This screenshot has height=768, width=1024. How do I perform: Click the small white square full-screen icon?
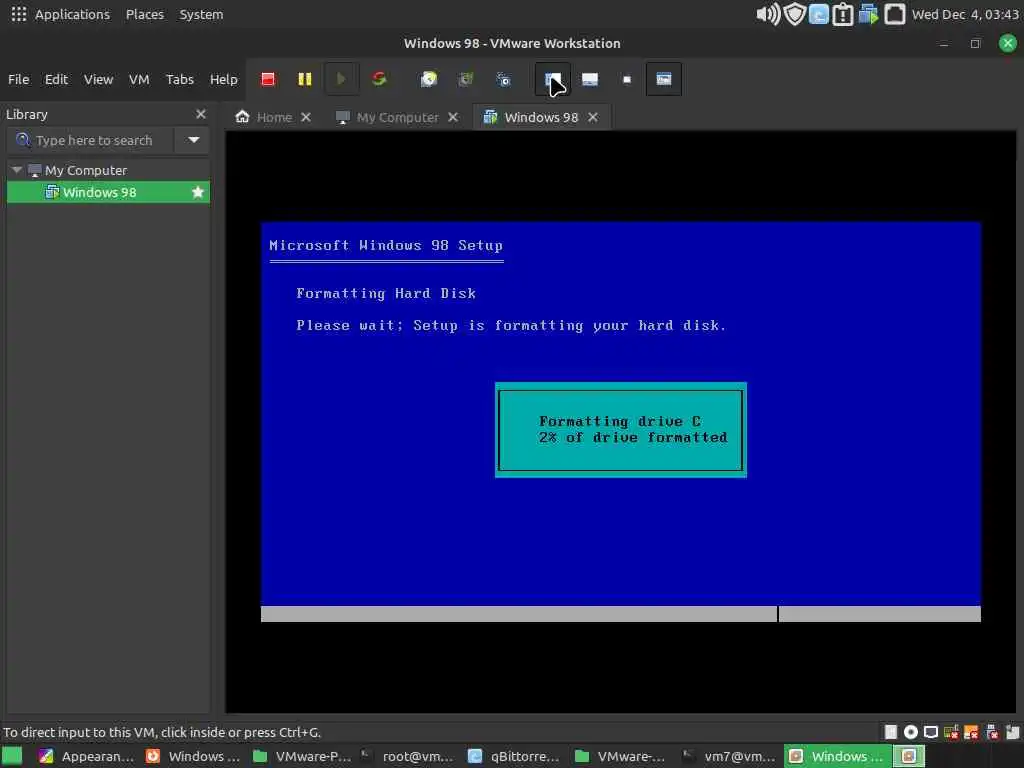coord(627,79)
